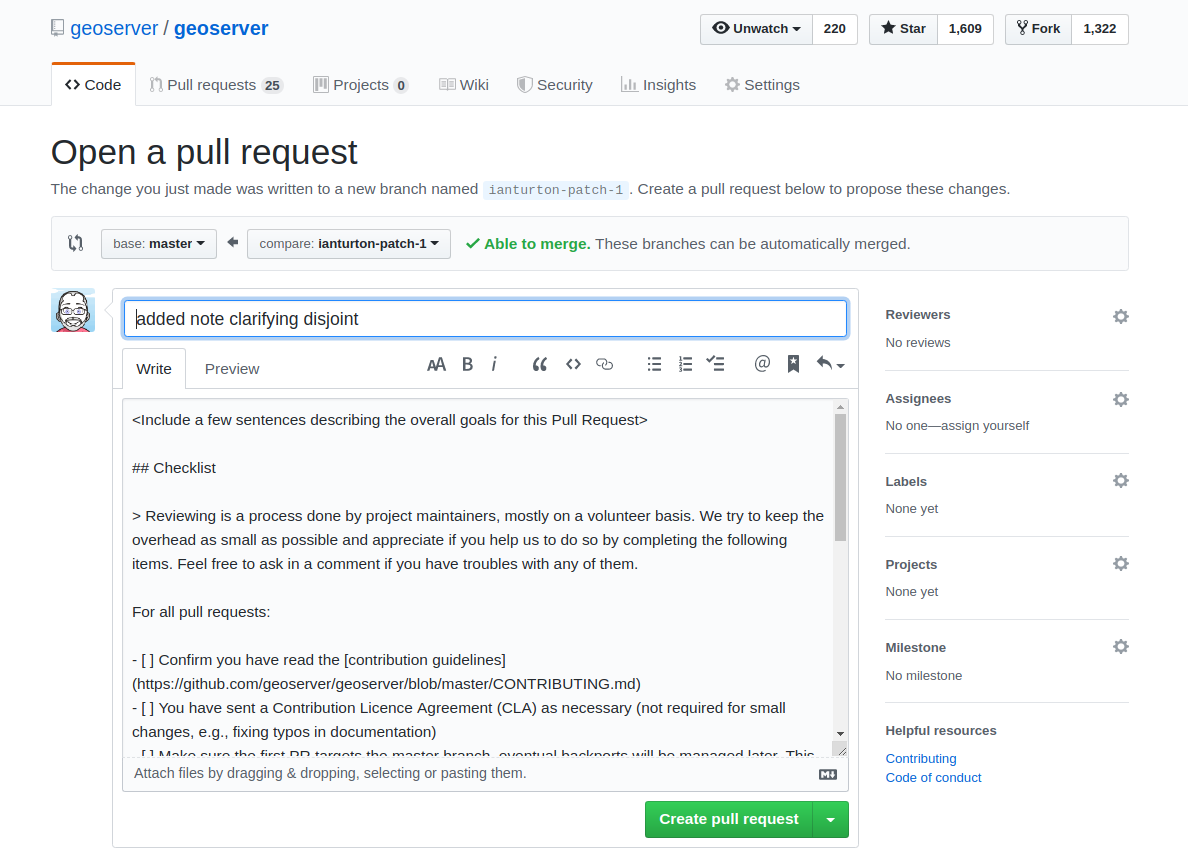Click the assign yourself link

984,426
